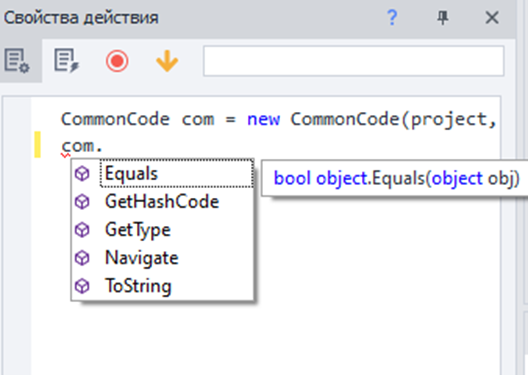
Task: Pick ToString from the autocomplete list
Action: click(162, 286)
